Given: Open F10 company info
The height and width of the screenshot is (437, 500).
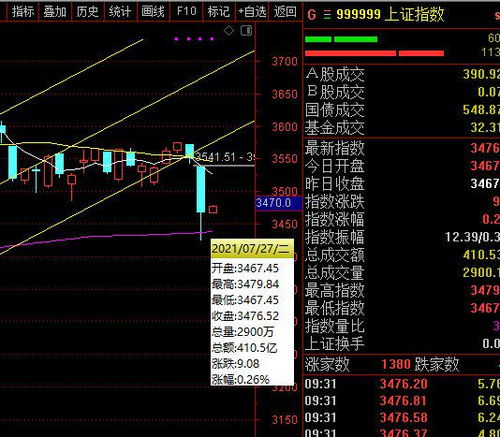Looking at the screenshot, I should click(186, 11).
